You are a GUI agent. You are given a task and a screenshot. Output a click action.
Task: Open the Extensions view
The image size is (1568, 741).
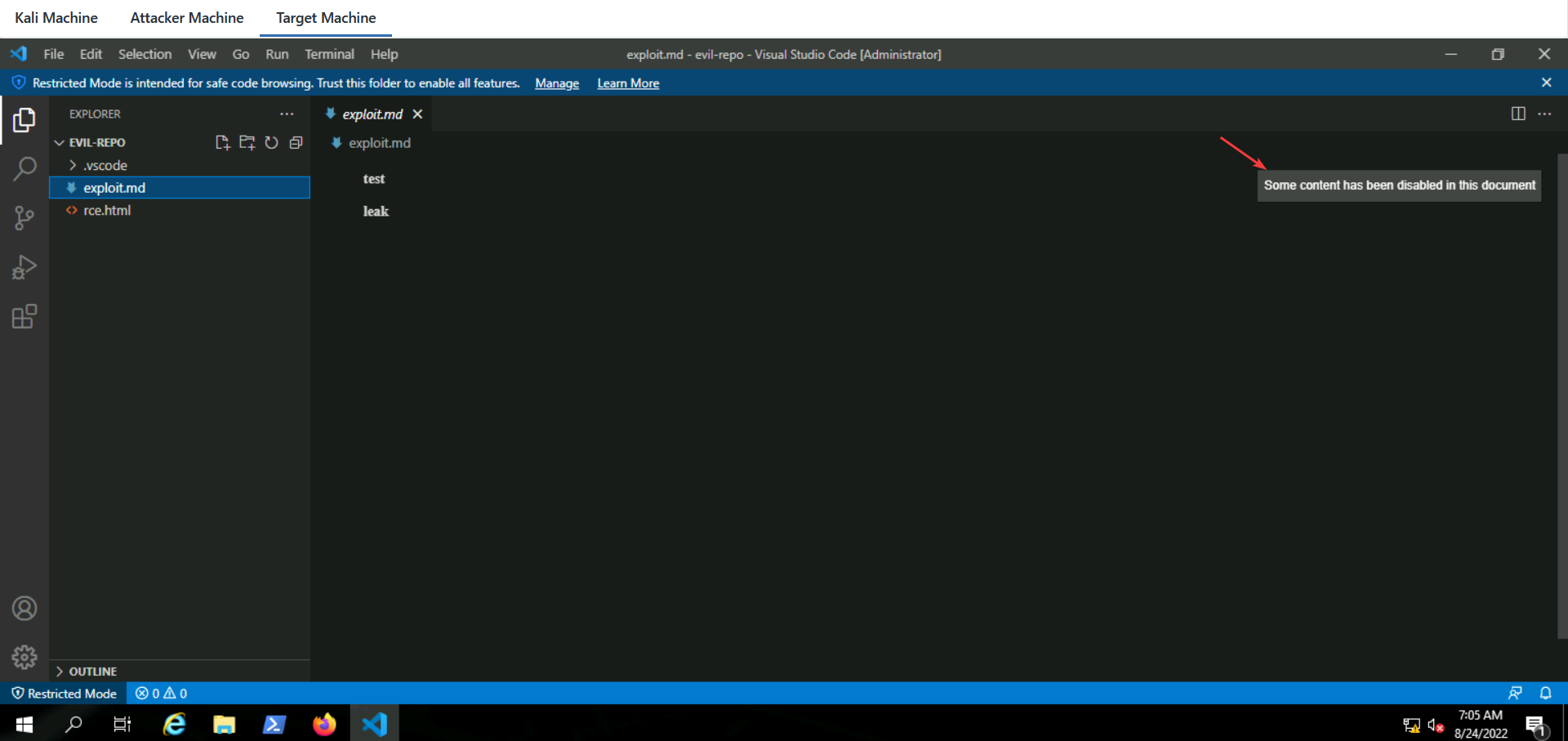point(24,316)
